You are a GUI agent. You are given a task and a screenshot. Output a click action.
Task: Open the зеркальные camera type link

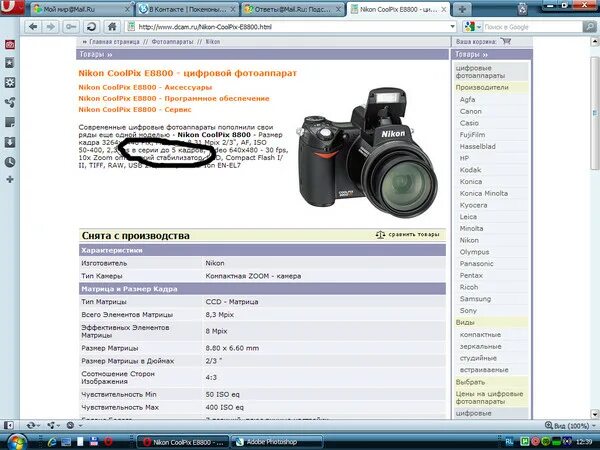(x=481, y=346)
